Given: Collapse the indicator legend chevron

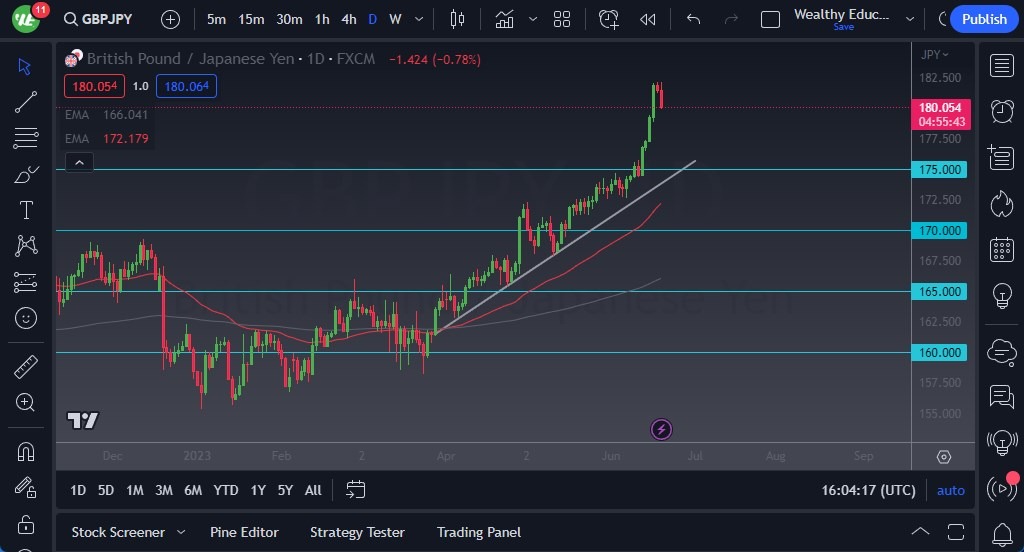Looking at the screenshot, I should point(79,162).
